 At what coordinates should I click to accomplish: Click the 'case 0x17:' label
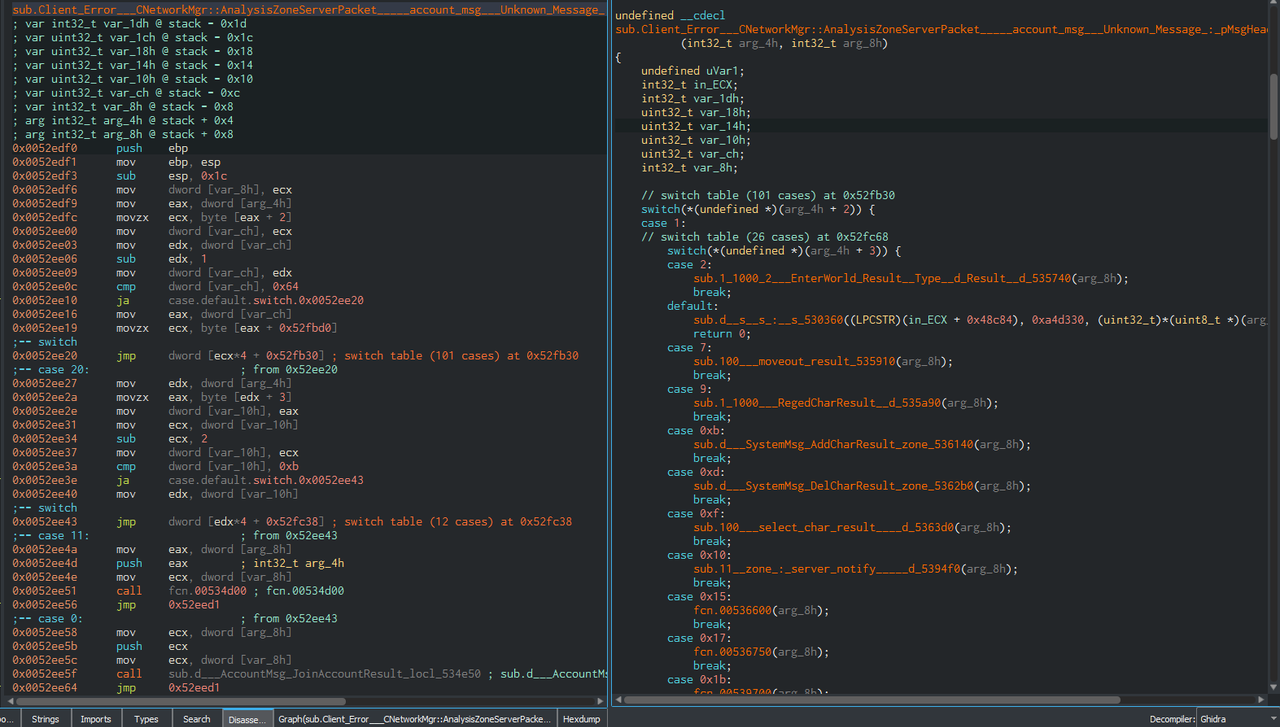[x=697, y=638]
